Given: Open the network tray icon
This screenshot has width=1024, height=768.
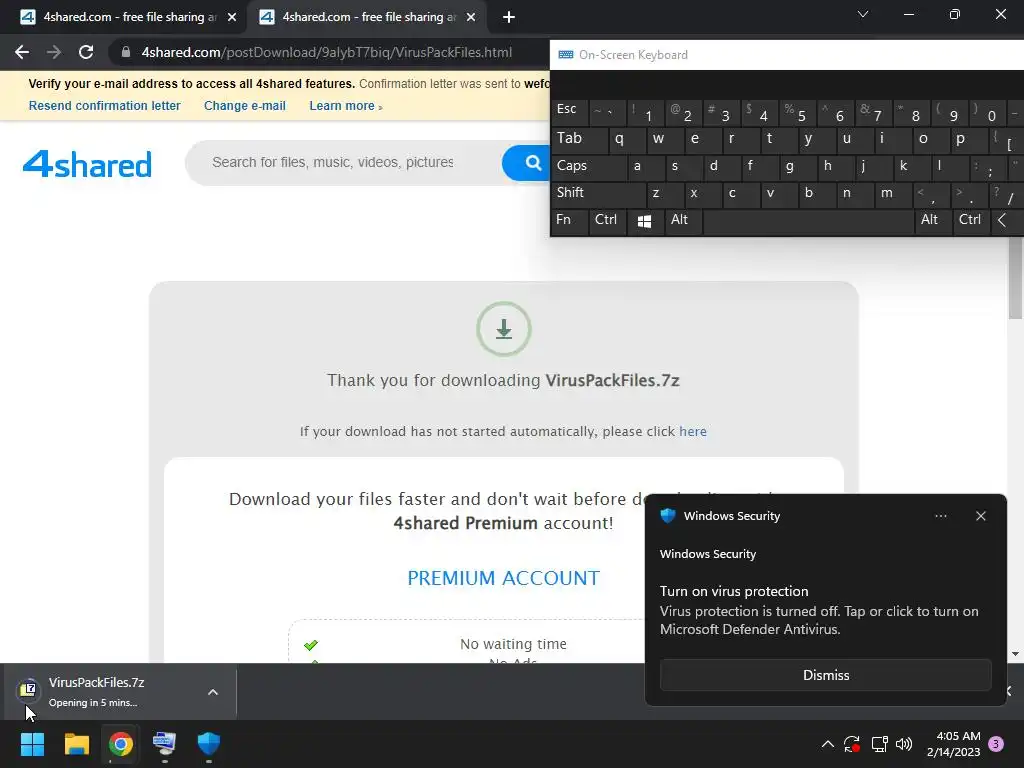Looking at the screenshot, I should [879, 744].
